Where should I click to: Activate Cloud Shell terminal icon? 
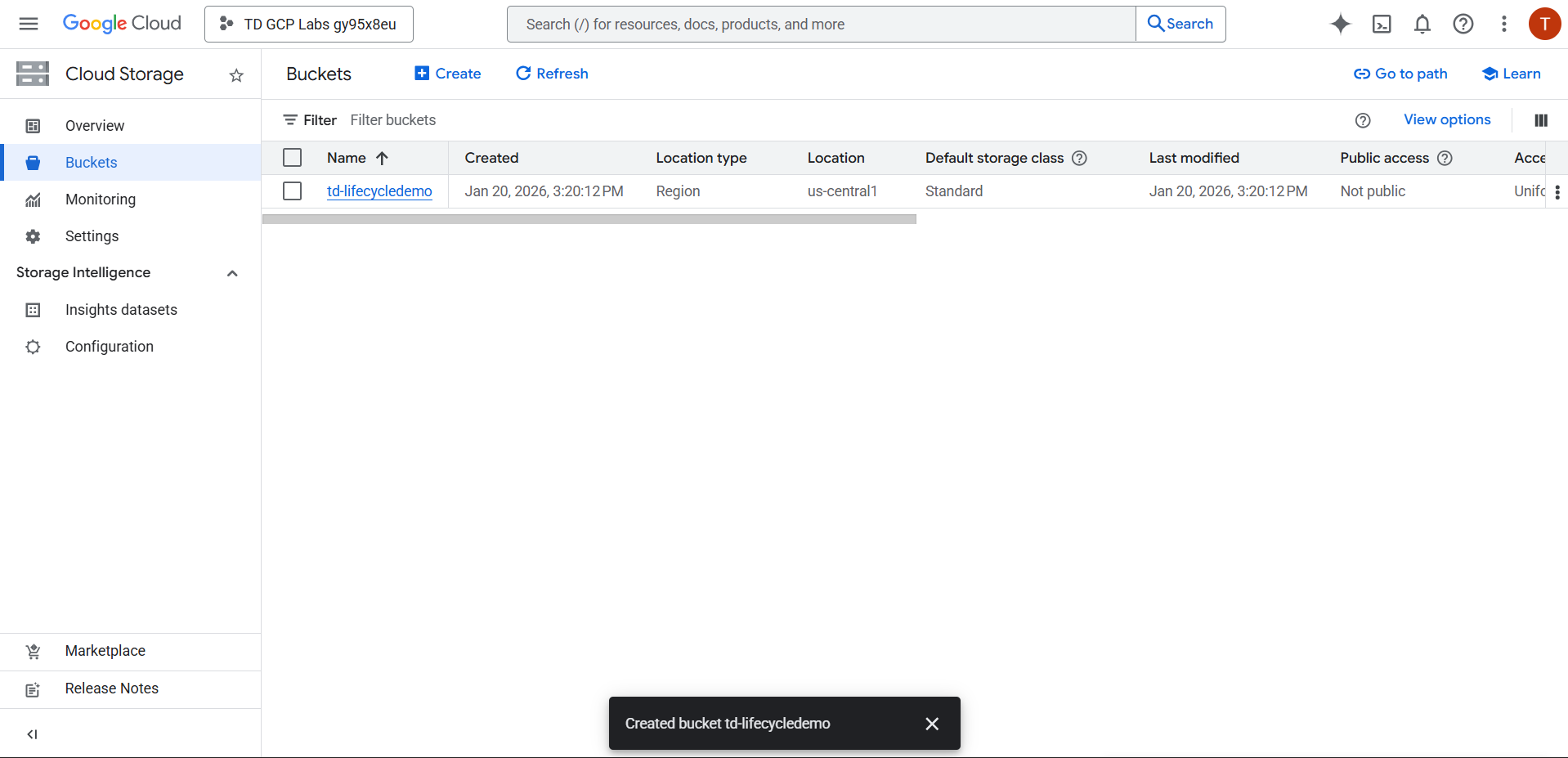tap(1382, 25)
